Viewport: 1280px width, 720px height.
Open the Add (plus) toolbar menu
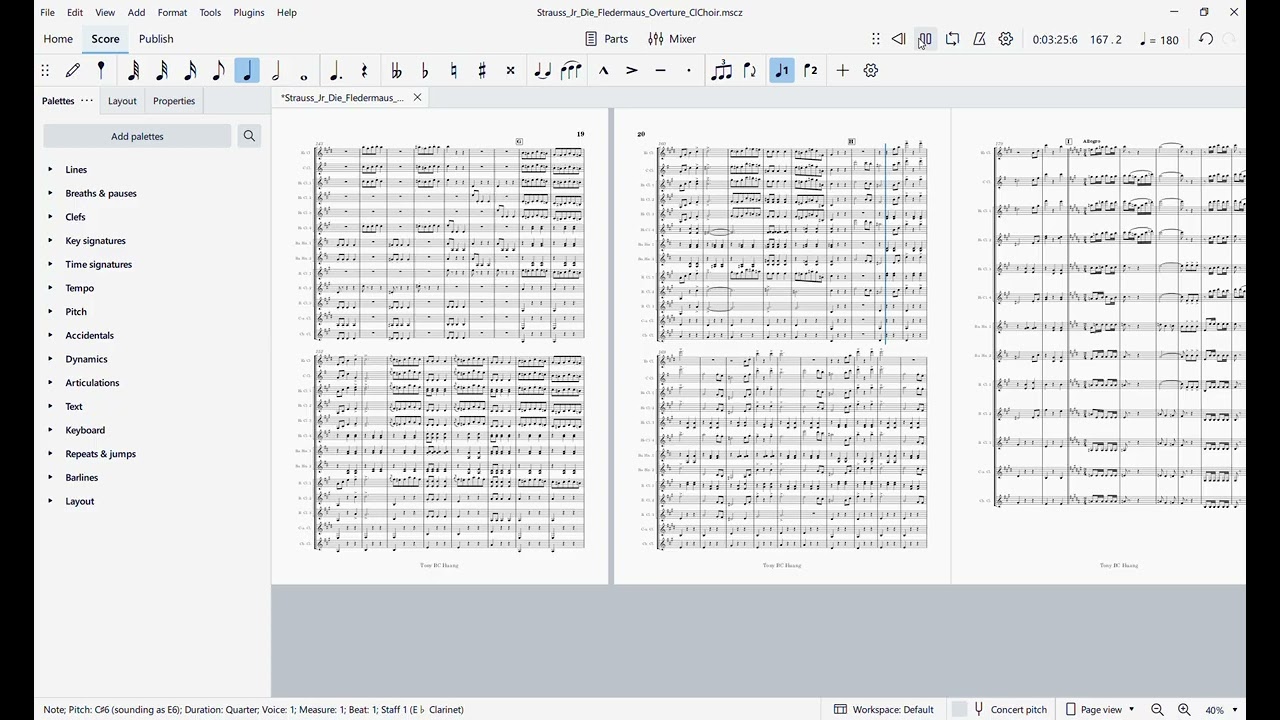point(843,71)
